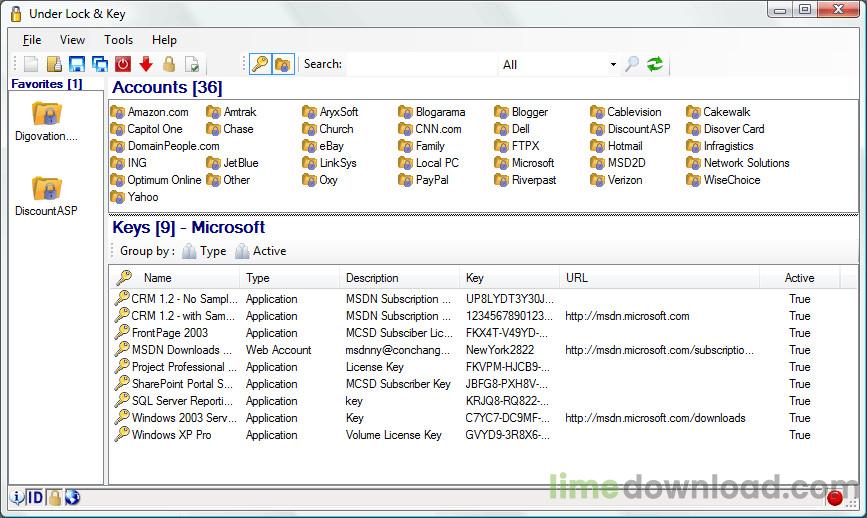Select the Microsoft account folder
Image resolution: width=867 pixels, height=518 pixels.
pos(524,163)
